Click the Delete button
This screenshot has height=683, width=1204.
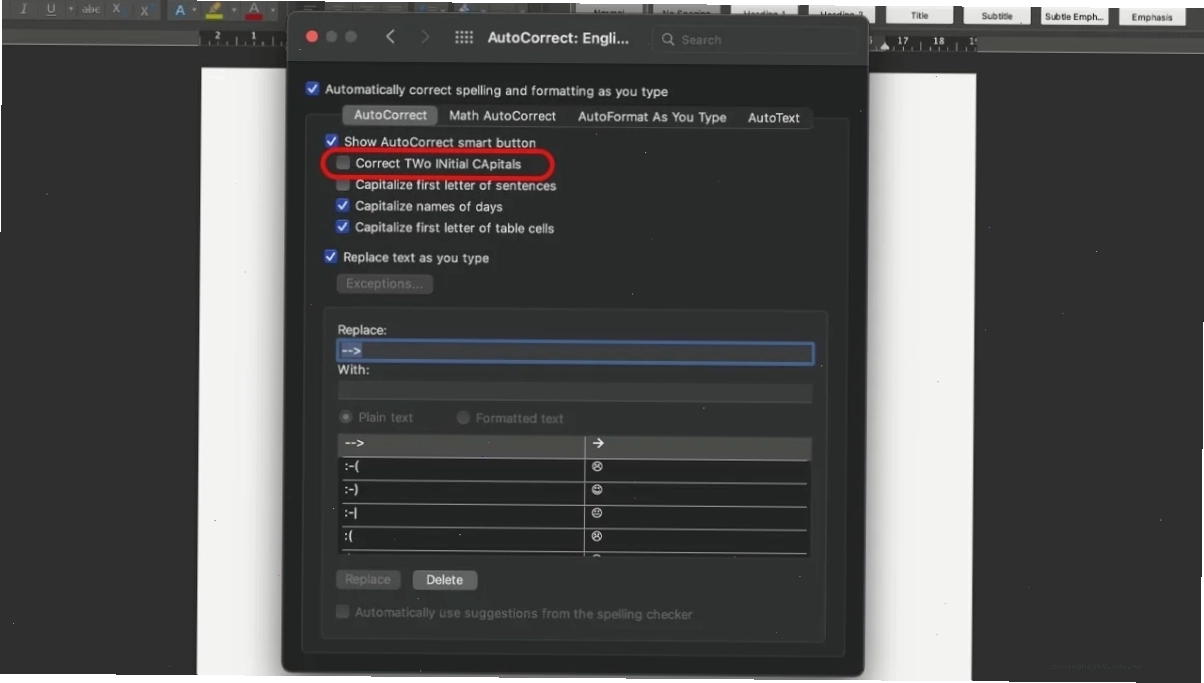pyautogui.click(x=445, y=580)
